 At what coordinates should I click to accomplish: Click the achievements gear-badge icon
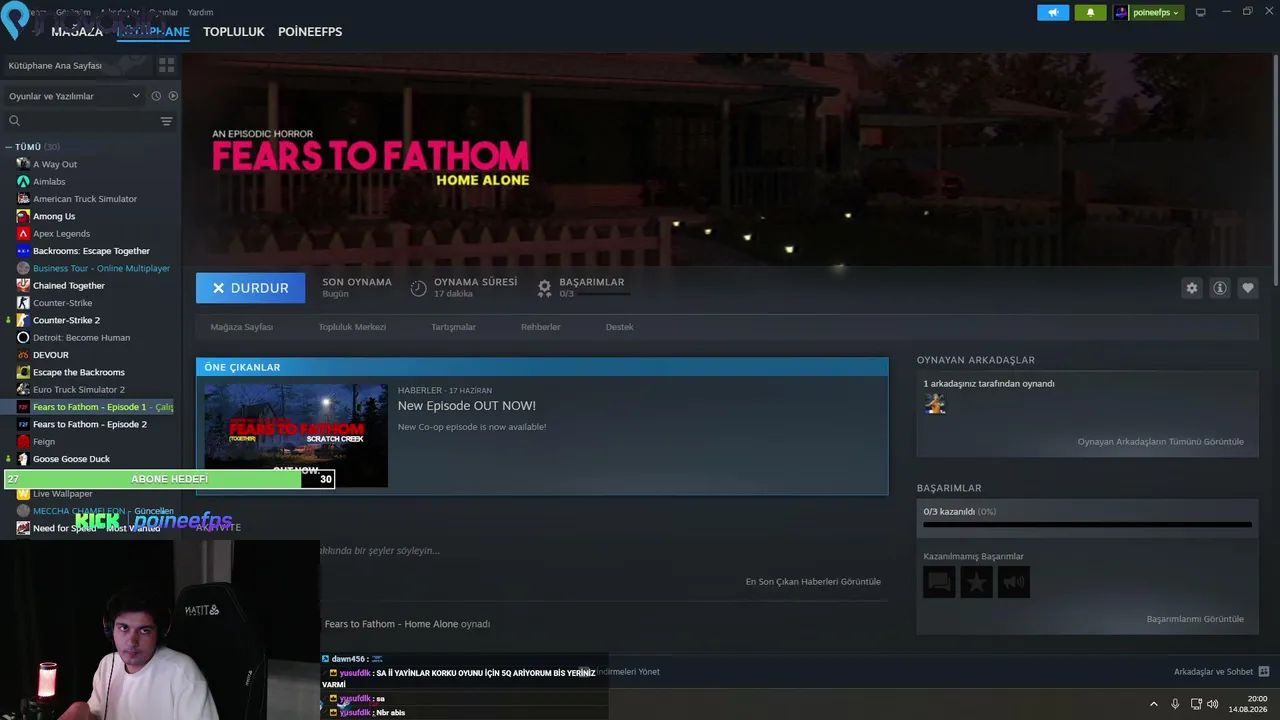pyautogui.click(x=544, y=288)
